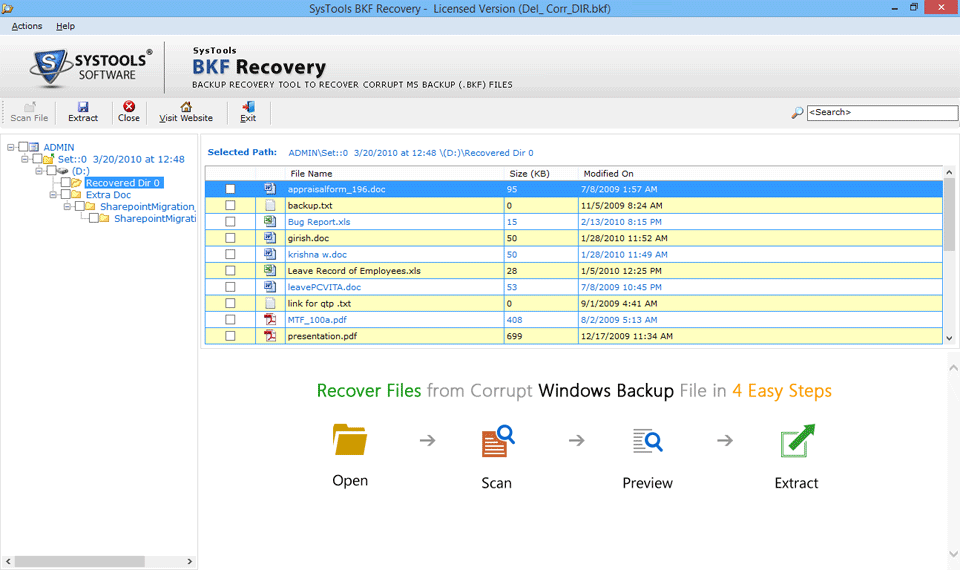Image resolution: width=960 pixels, height=570 pixels.
Task: Open the Actions menu
Action: (27, 26)
